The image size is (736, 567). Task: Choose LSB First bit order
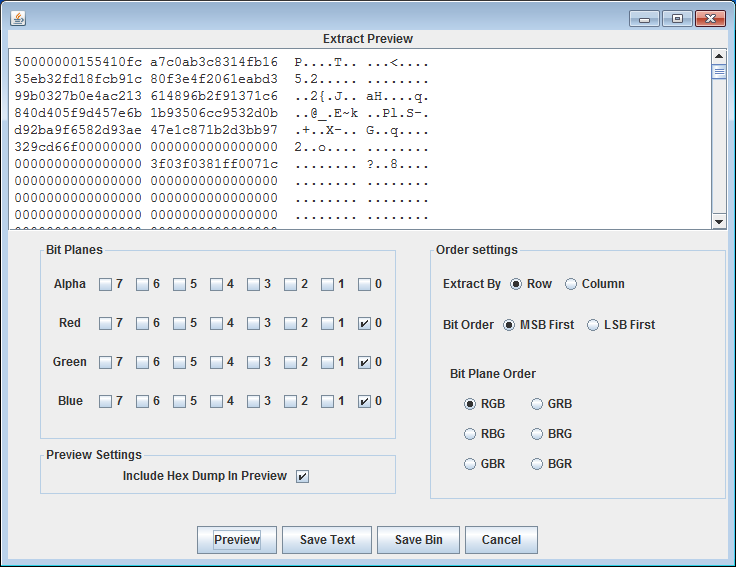(593, 325)
